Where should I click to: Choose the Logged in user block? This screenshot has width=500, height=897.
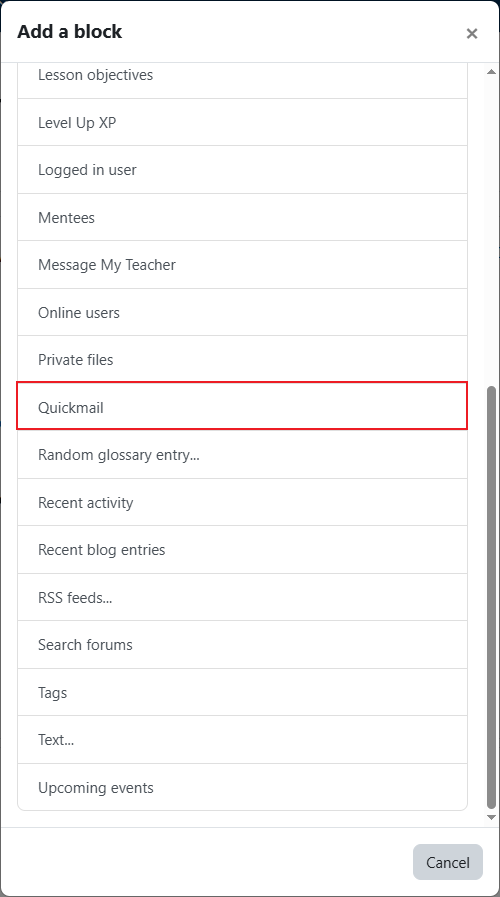tap(243, 170)
